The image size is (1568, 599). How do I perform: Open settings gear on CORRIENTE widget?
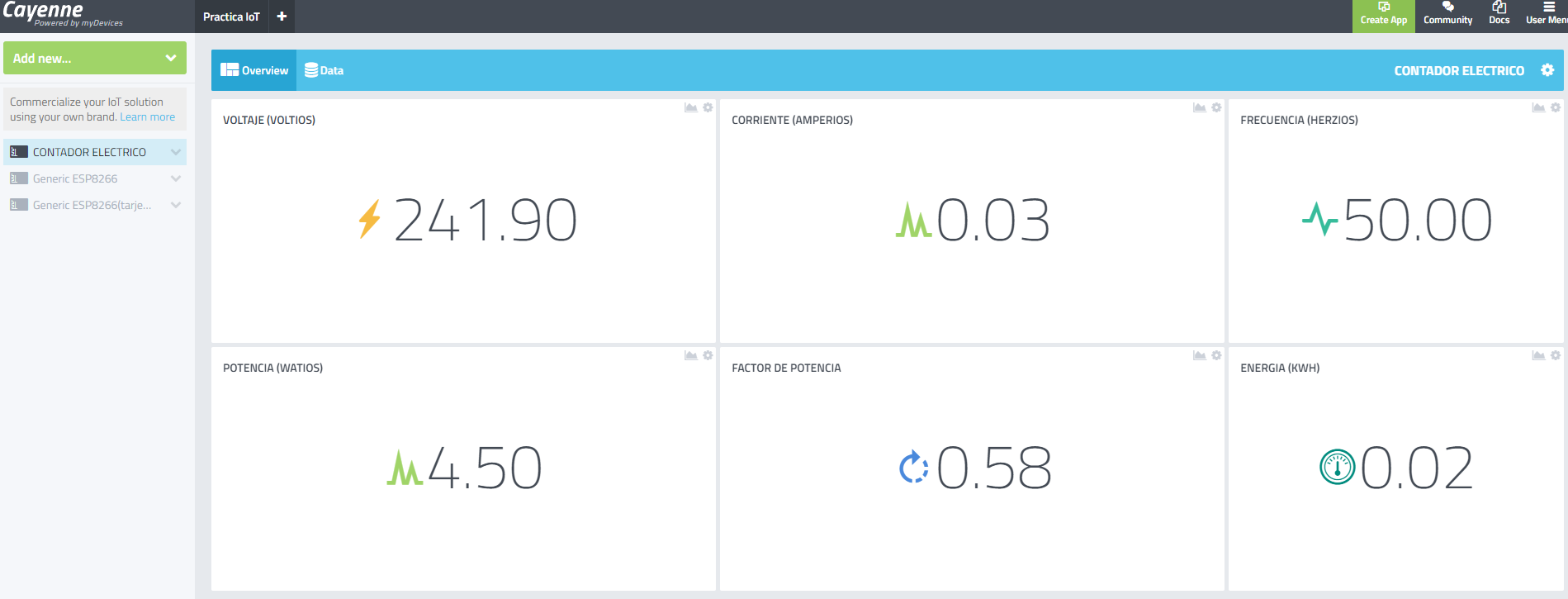(x=1216, y=108)
